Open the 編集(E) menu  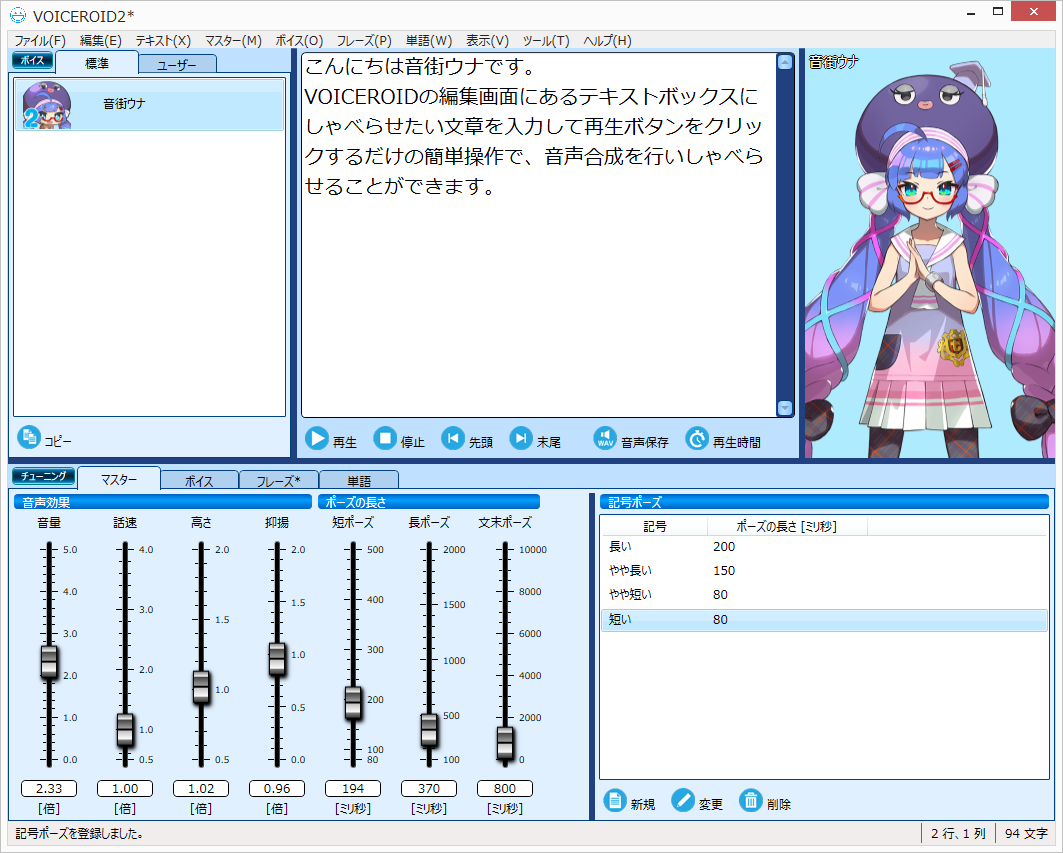pos(100,41)
